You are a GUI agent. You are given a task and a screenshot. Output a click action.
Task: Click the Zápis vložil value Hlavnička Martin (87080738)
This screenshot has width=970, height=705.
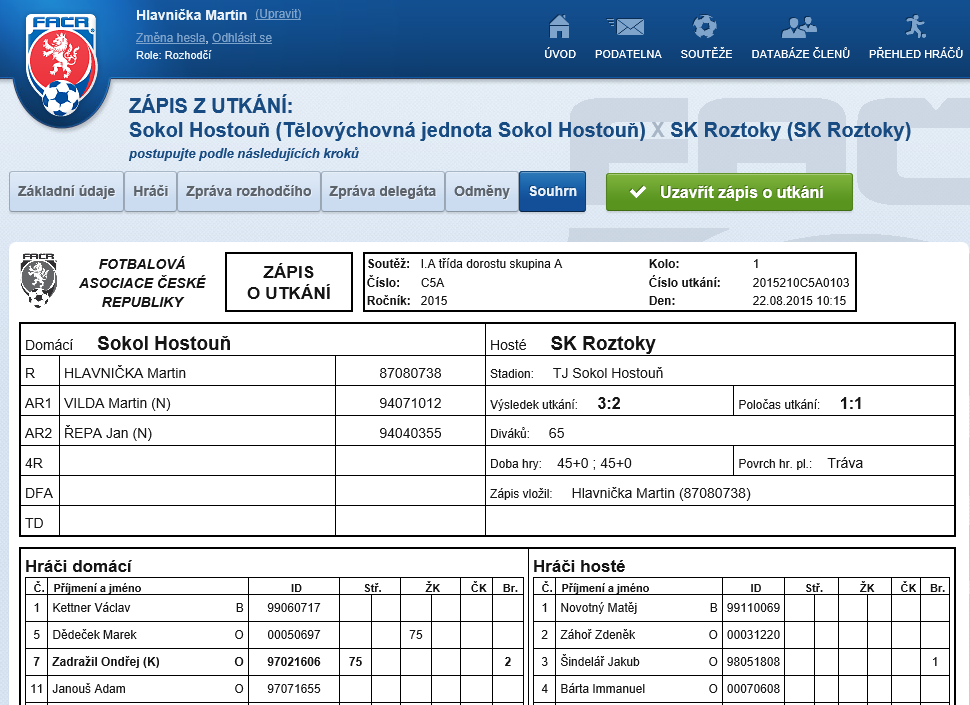click(661, 493)
